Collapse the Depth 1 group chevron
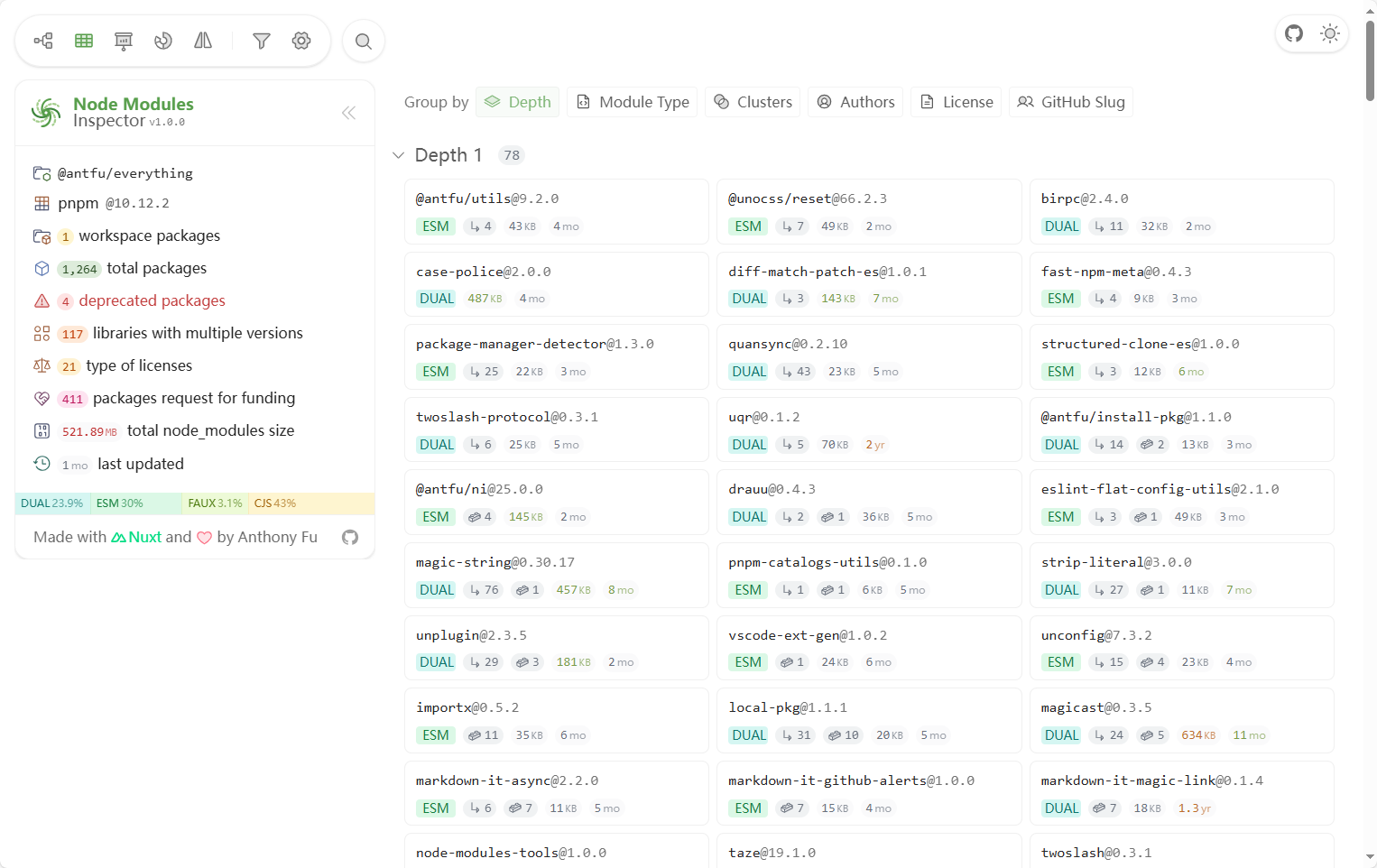 click(x=398, y=155)
